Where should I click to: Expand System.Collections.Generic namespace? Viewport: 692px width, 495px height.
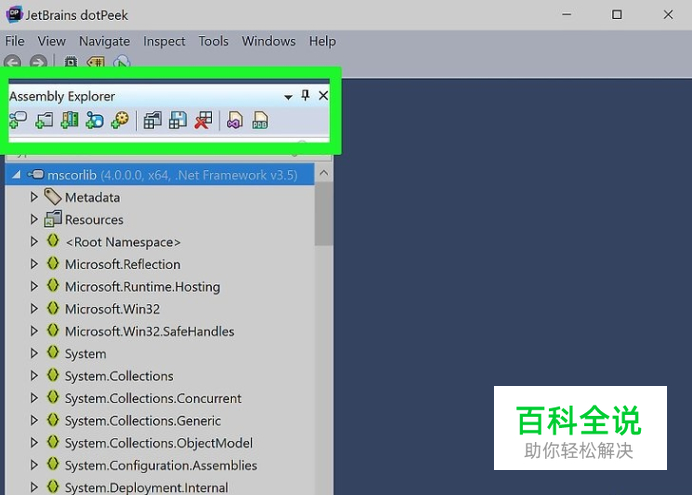click(x=34, y=420)
